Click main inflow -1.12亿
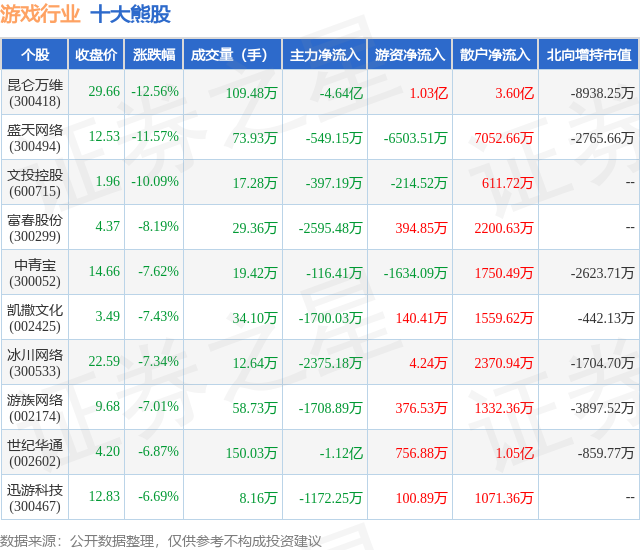640x550 pixels. tap(341, 453)
